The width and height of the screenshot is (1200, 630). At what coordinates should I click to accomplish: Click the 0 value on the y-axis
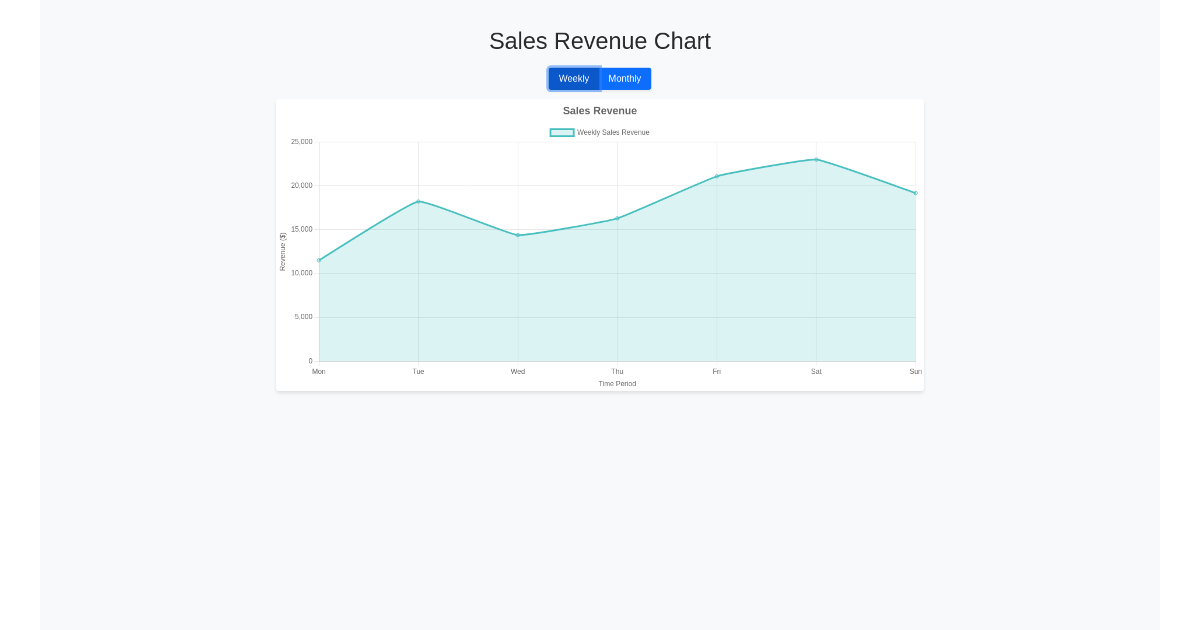tap(309, 360)
